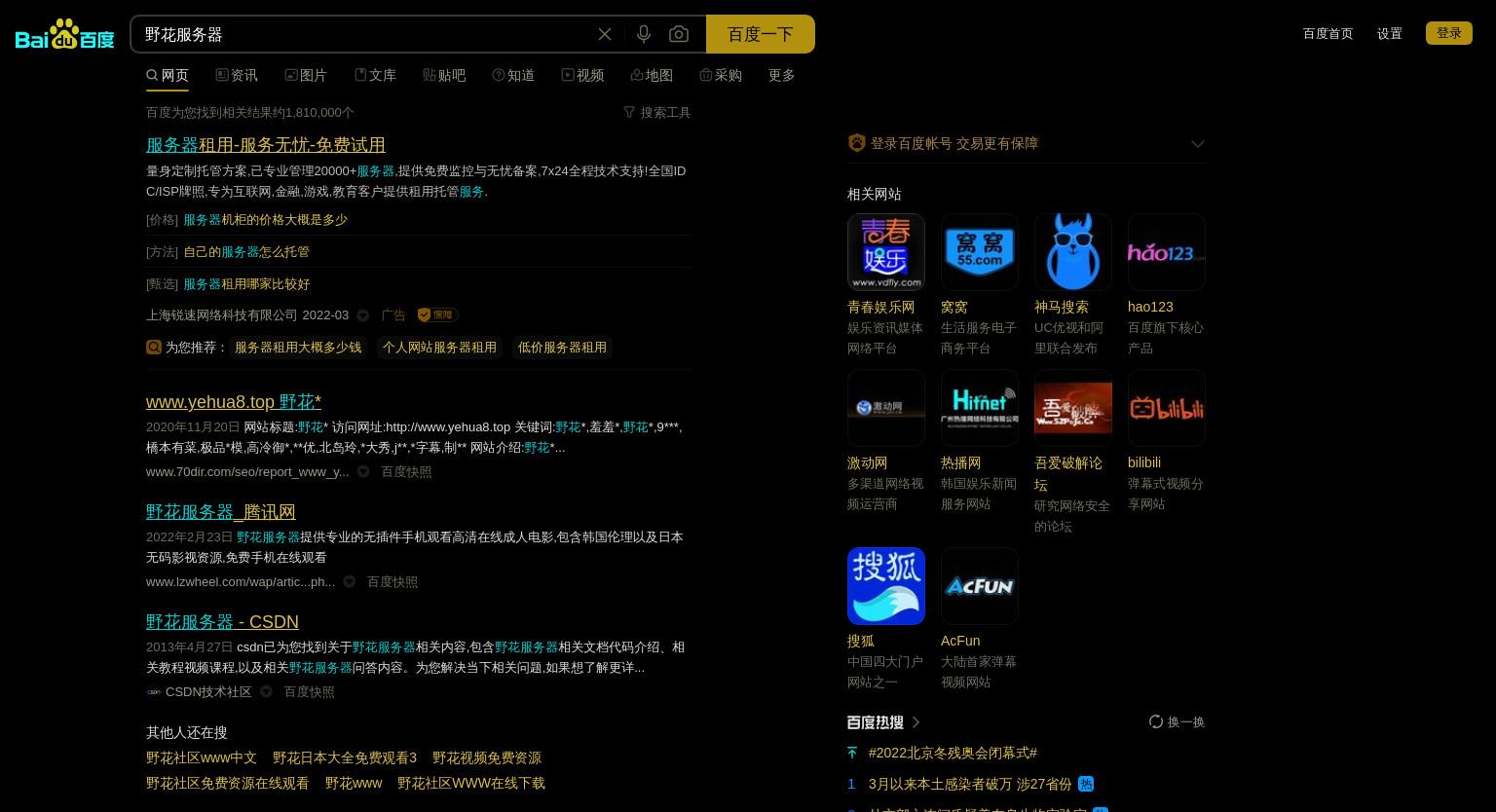
Task: Search related 野花社区免费资源在线观看
Action: (x=228, y=783)
